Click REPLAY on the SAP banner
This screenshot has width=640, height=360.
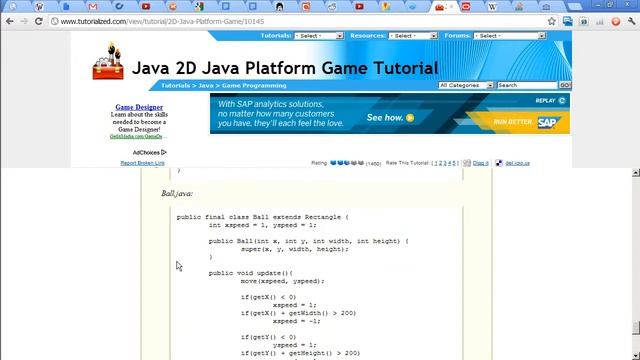tap(550, 100)
